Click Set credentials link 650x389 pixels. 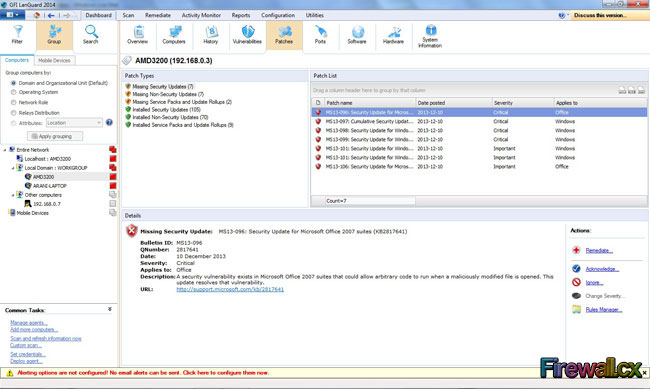pos(28,354)
